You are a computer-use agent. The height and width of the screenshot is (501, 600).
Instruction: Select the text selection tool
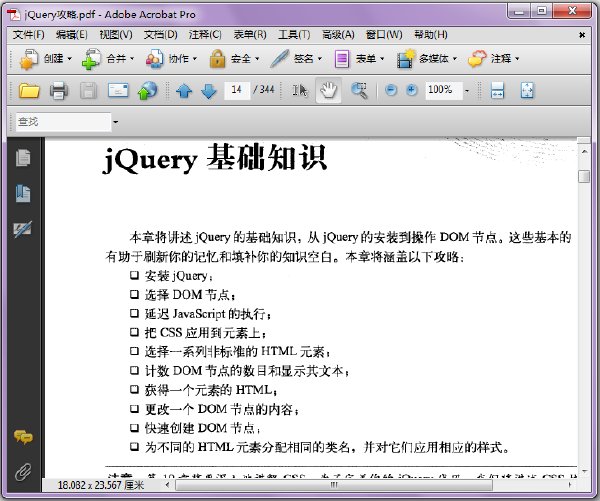(x=300, y=91)
